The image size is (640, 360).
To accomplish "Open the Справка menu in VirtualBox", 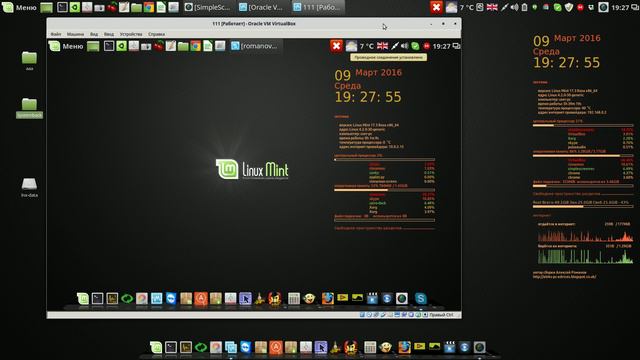I will pos(156,34).
